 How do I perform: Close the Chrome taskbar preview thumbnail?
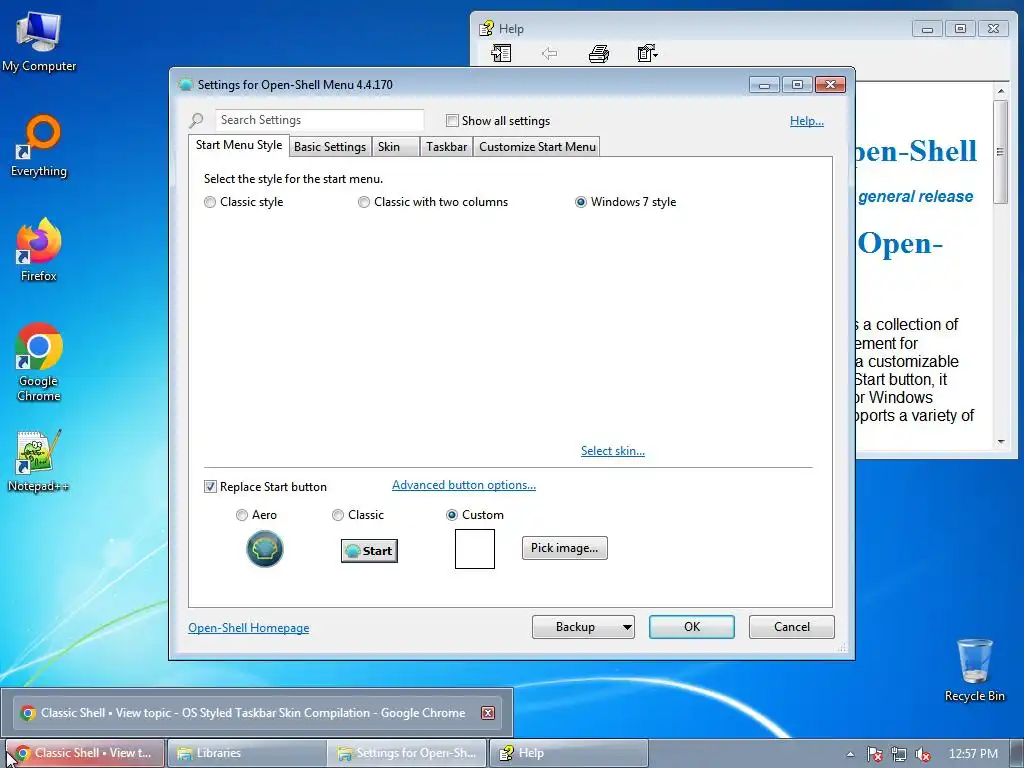pyautogui.click(x=488, y=712)
